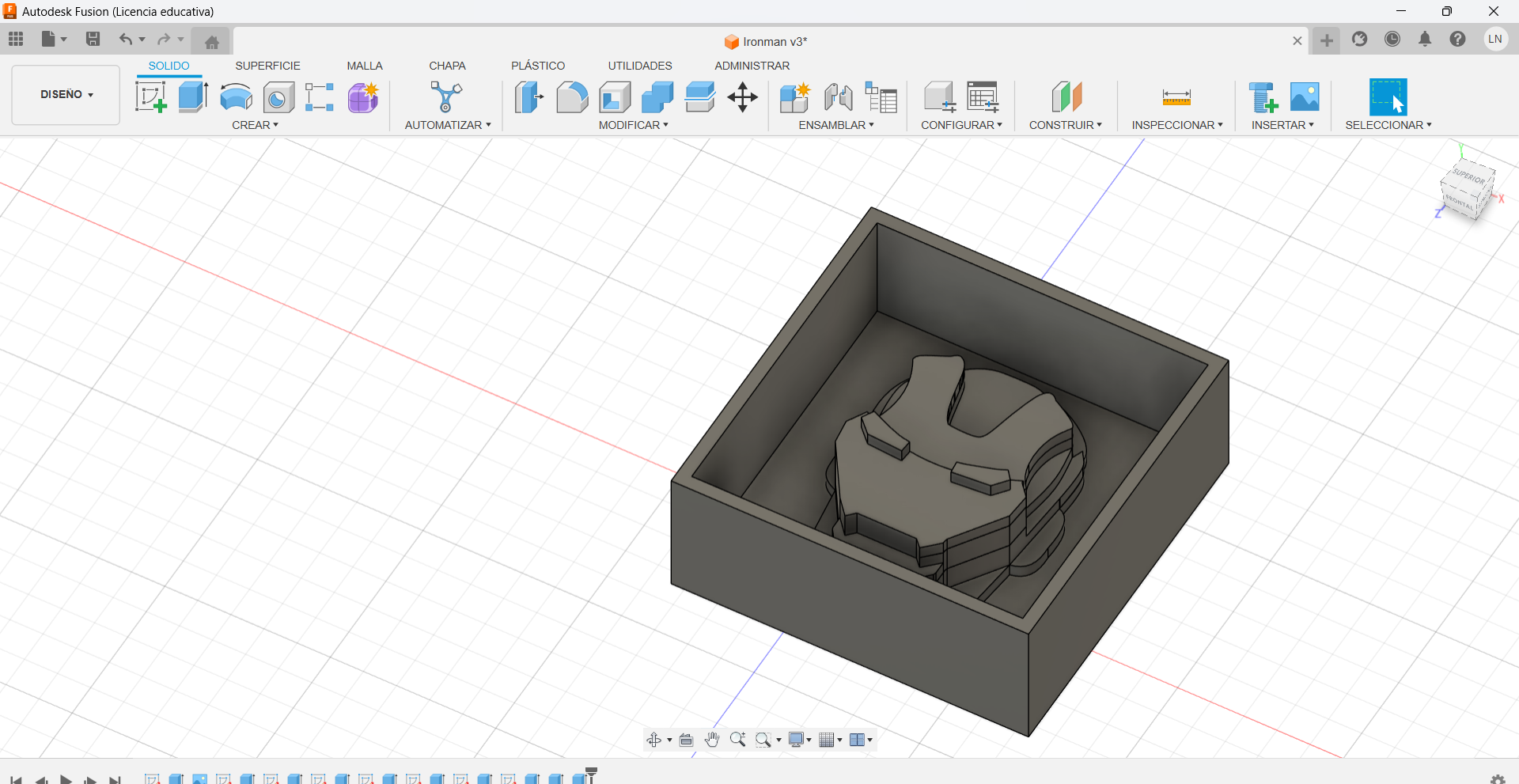This screenshot has width=1519, height=784.
Task: Choose the Insert Canvas image icon
Action: pyautogui.click(x=1305, y=97)
